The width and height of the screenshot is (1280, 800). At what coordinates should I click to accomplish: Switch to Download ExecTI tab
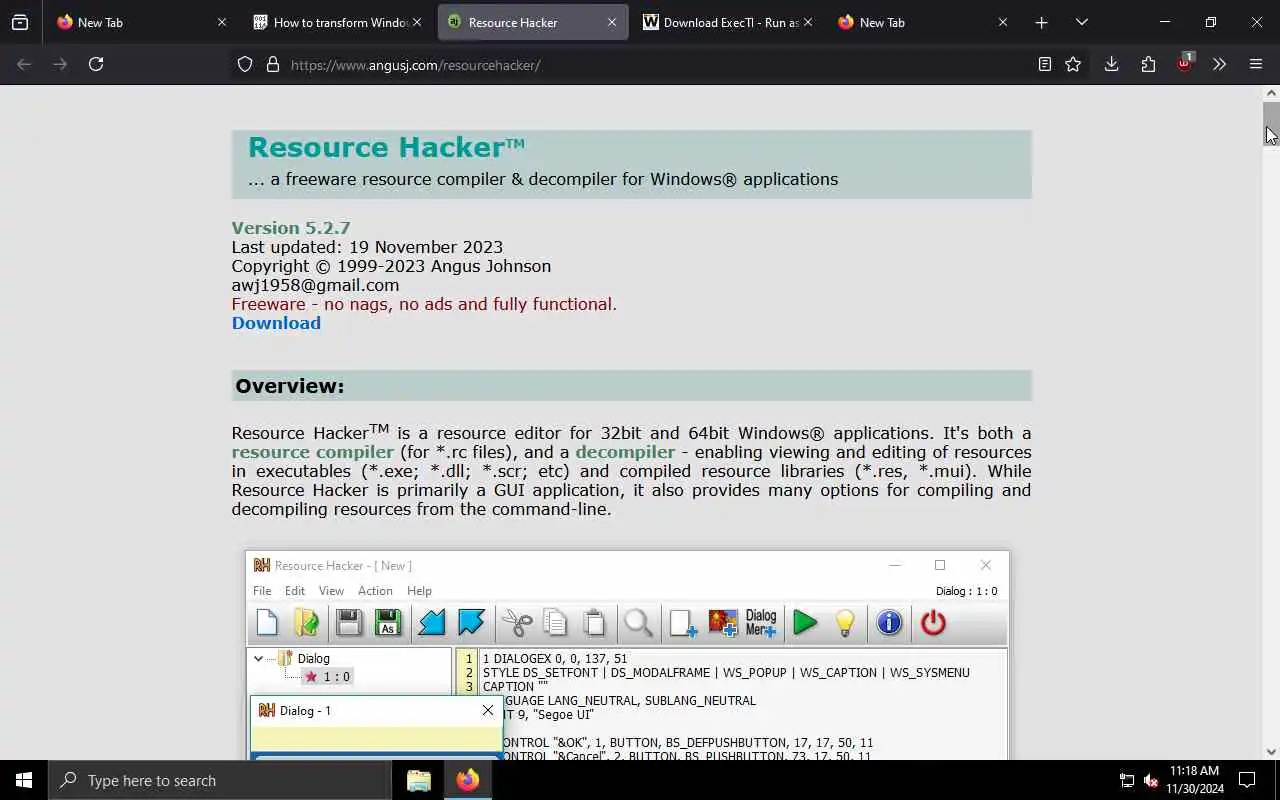pos(729,22)
